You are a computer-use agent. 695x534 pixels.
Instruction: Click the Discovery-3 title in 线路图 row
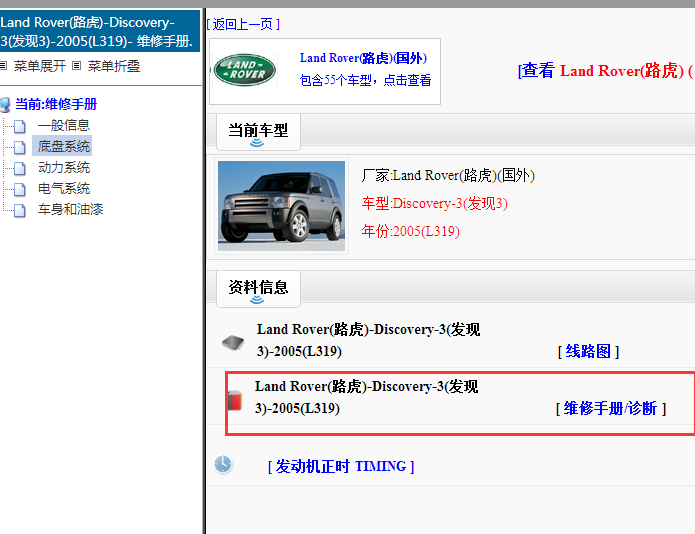pyautogui.click(x=368, y=340)
